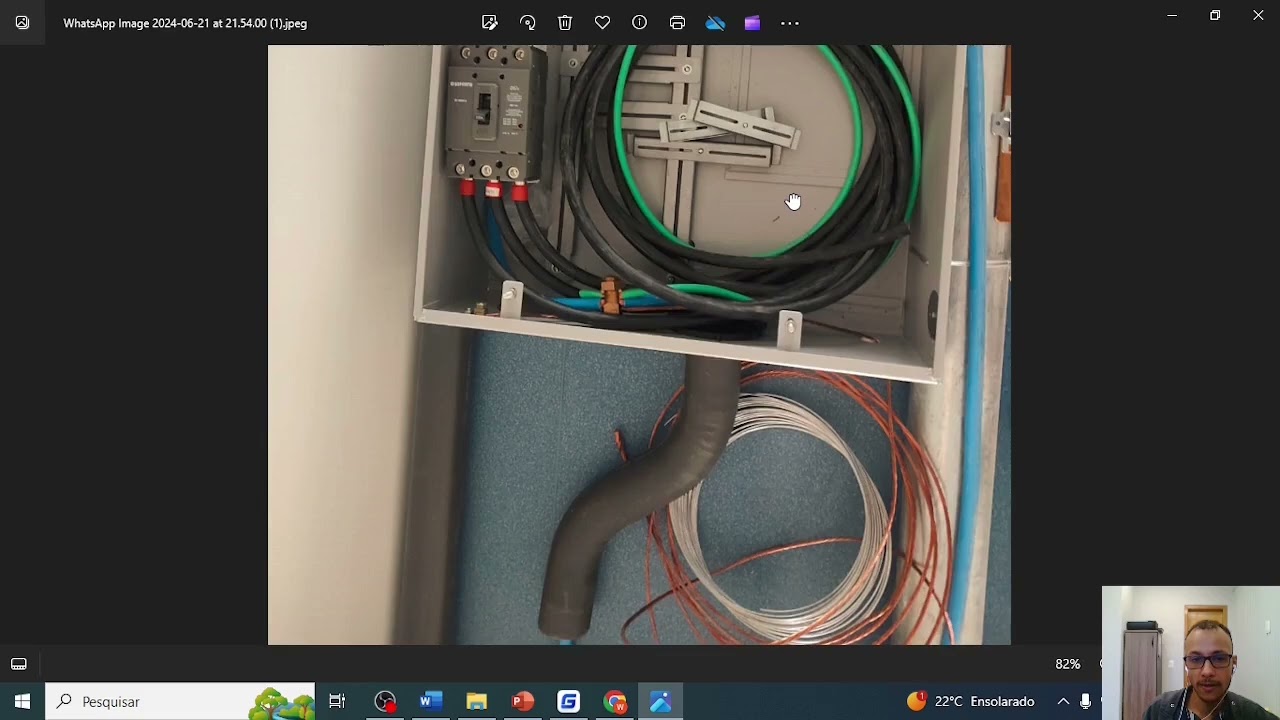
Task: Click the Pesquisar search box
Action: click(x=180, y=701)
